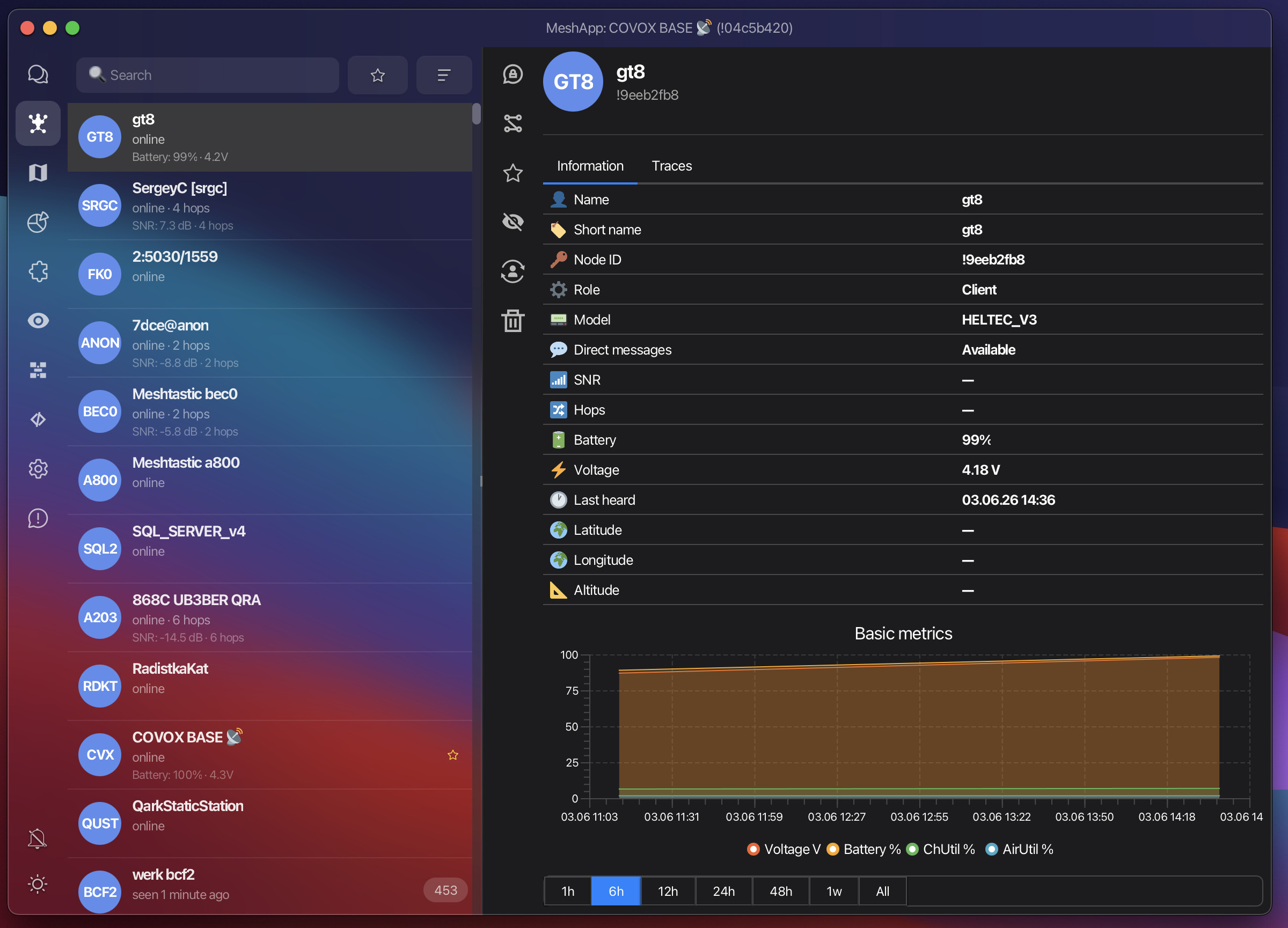1288x928 pixels.
Task: Select the 1h chart range
Action: coord(568,891)
